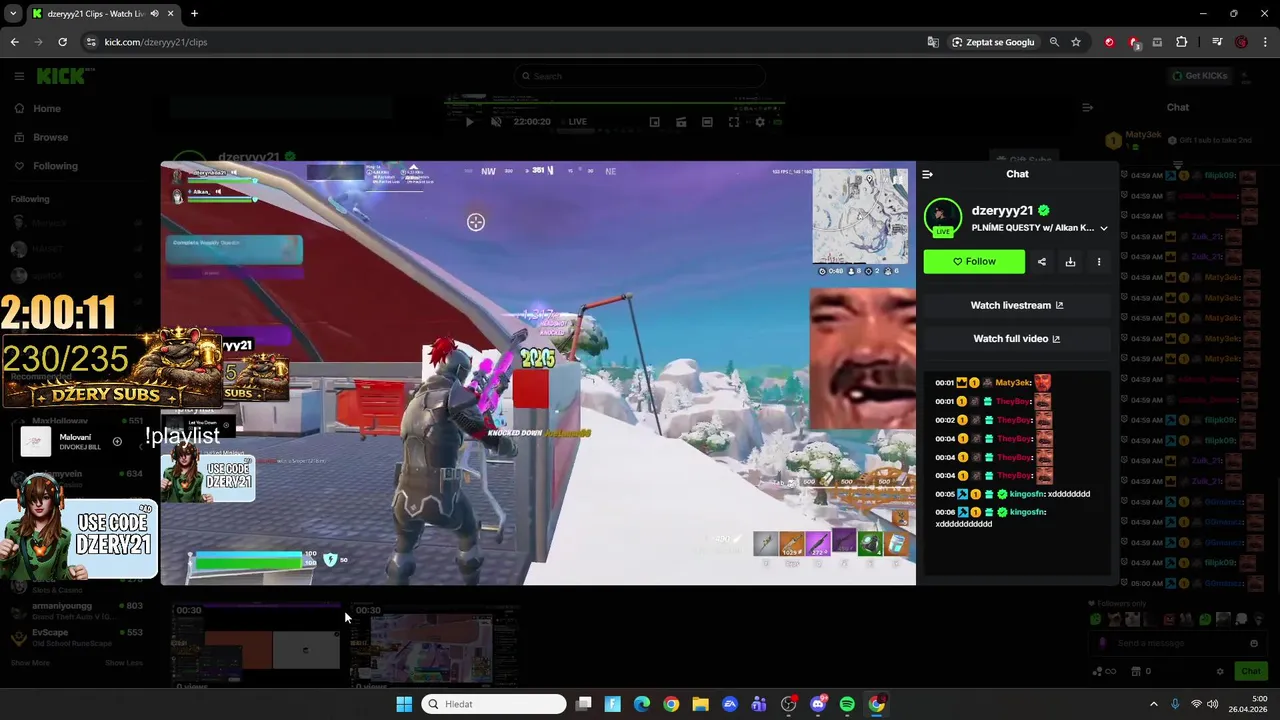Toggle the Kick sidebar hamburger menu

tap(19, 76)
